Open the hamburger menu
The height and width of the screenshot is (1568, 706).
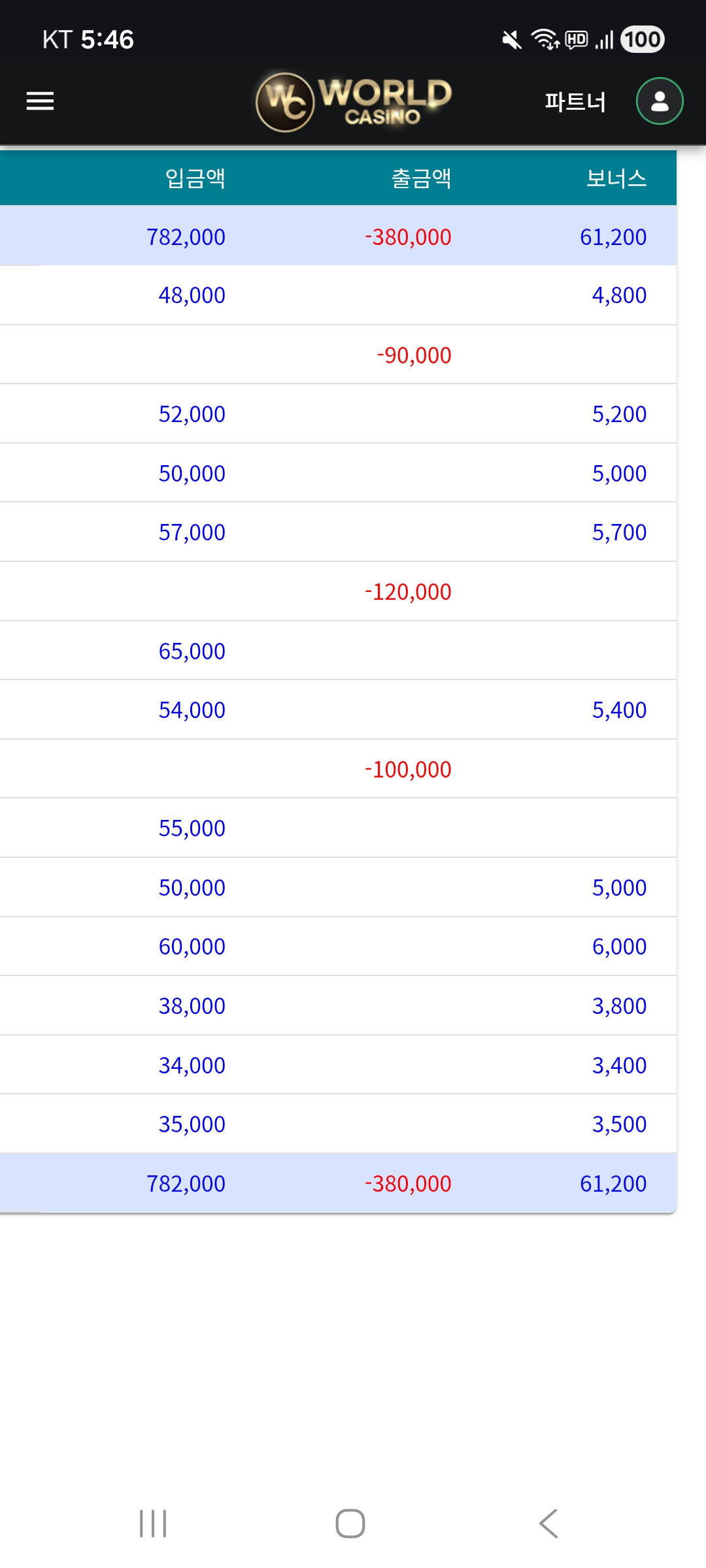tap(40, 101)
